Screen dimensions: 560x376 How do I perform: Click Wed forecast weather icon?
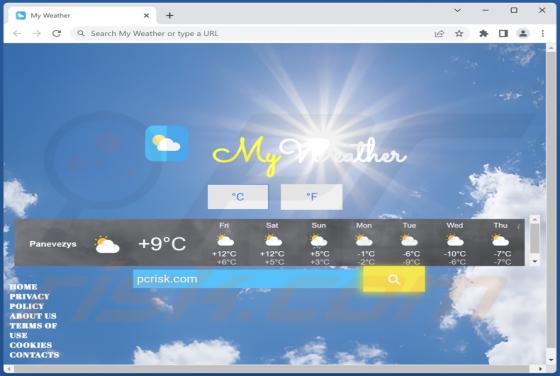pos(455,240)
